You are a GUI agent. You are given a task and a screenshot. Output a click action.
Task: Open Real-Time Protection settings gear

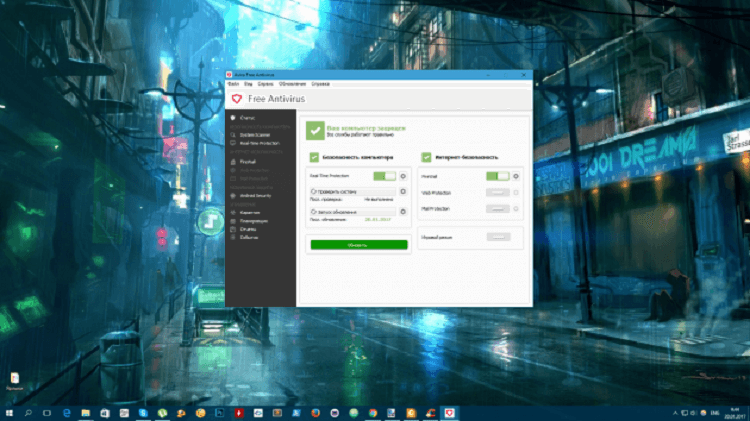[403, 176]
